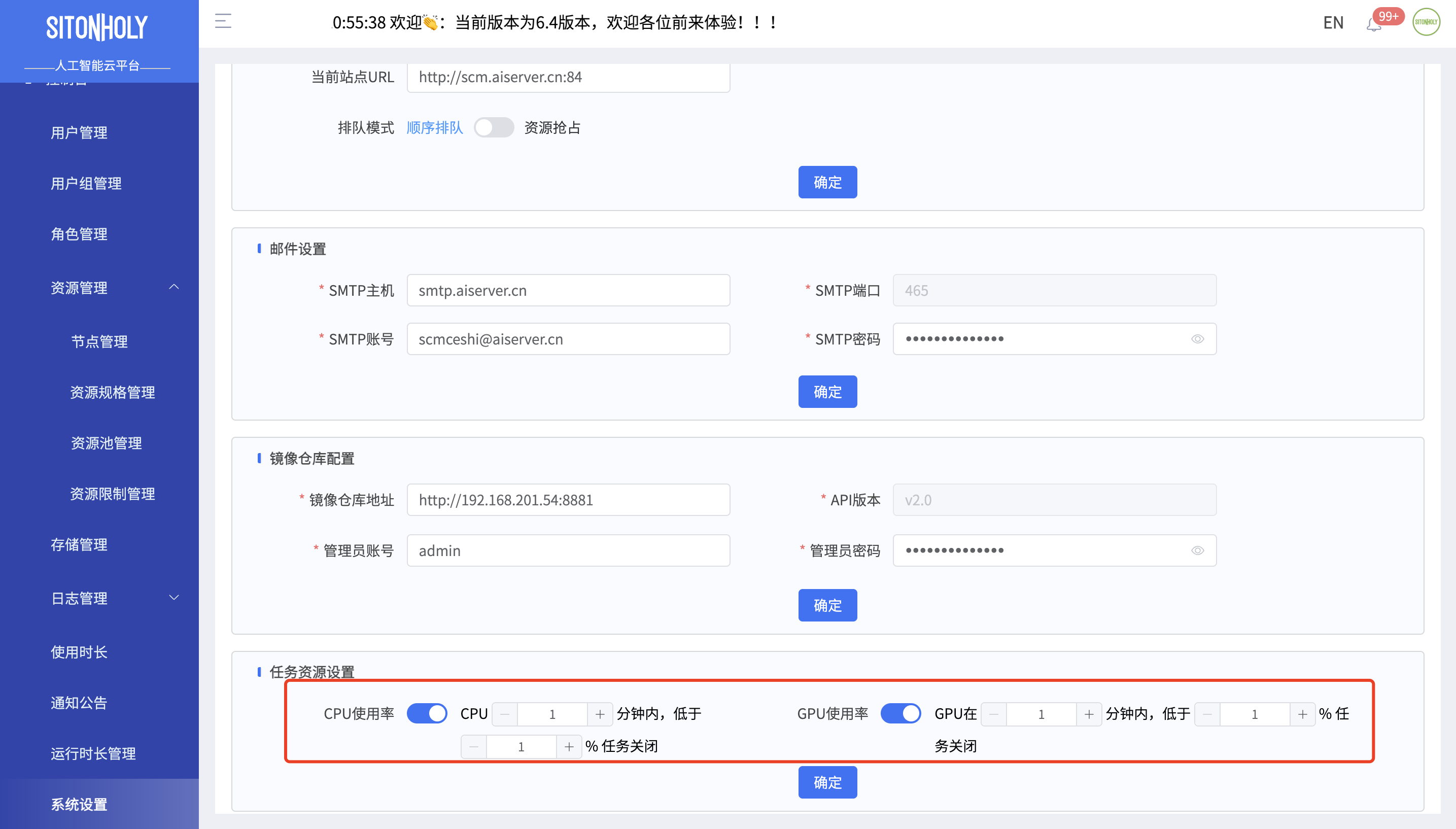The image size is (1456, 829).
Task: Decrease GPU minutes with minus button
Action: (x=994, y=714)
